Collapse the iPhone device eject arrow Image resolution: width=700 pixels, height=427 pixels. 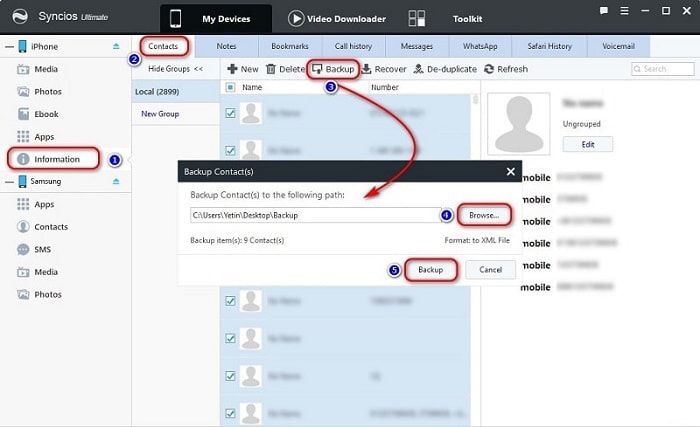click(116, 46)
